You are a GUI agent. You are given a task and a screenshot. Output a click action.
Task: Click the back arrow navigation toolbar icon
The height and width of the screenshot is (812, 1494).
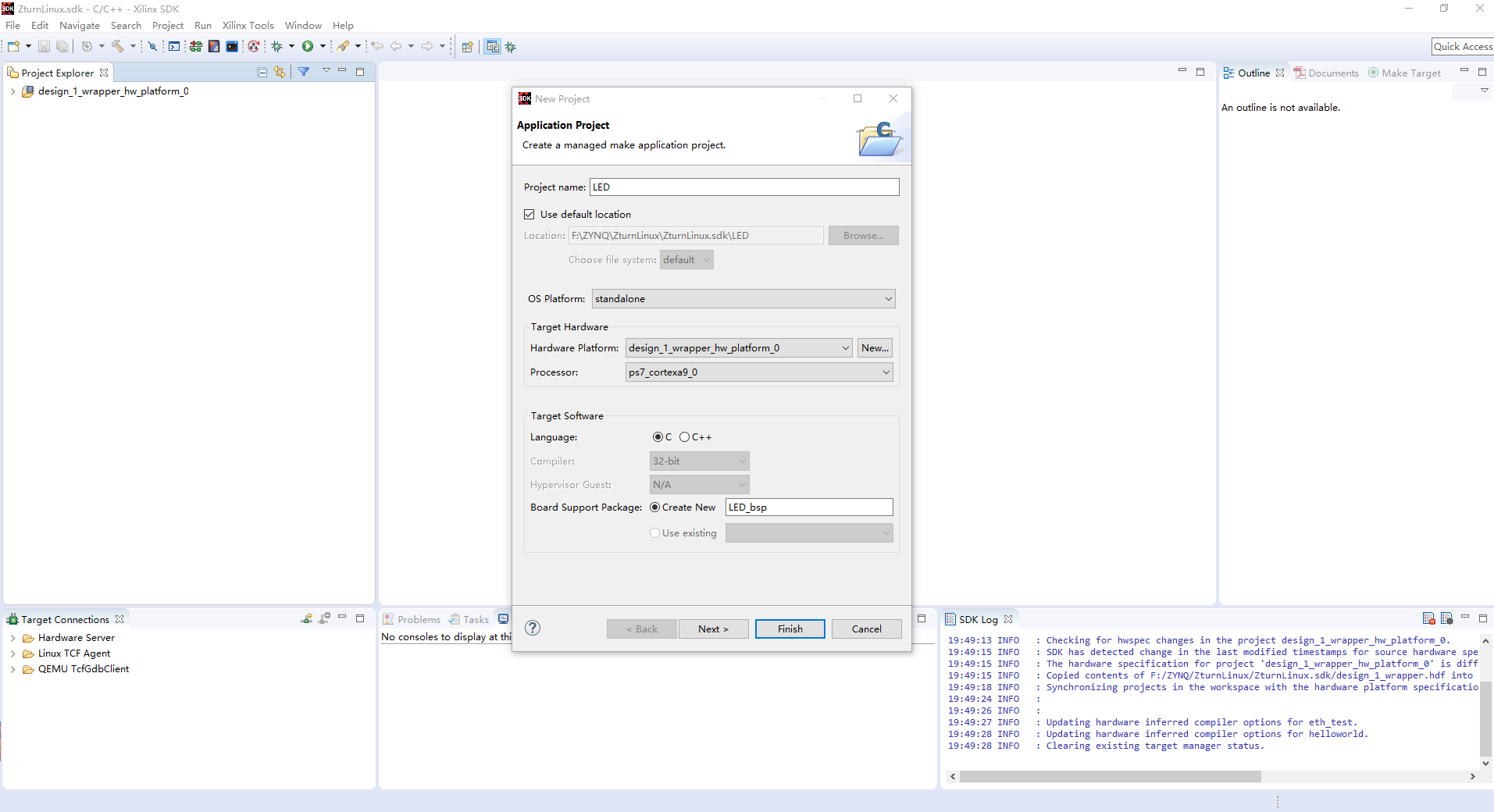coord(396,47)
